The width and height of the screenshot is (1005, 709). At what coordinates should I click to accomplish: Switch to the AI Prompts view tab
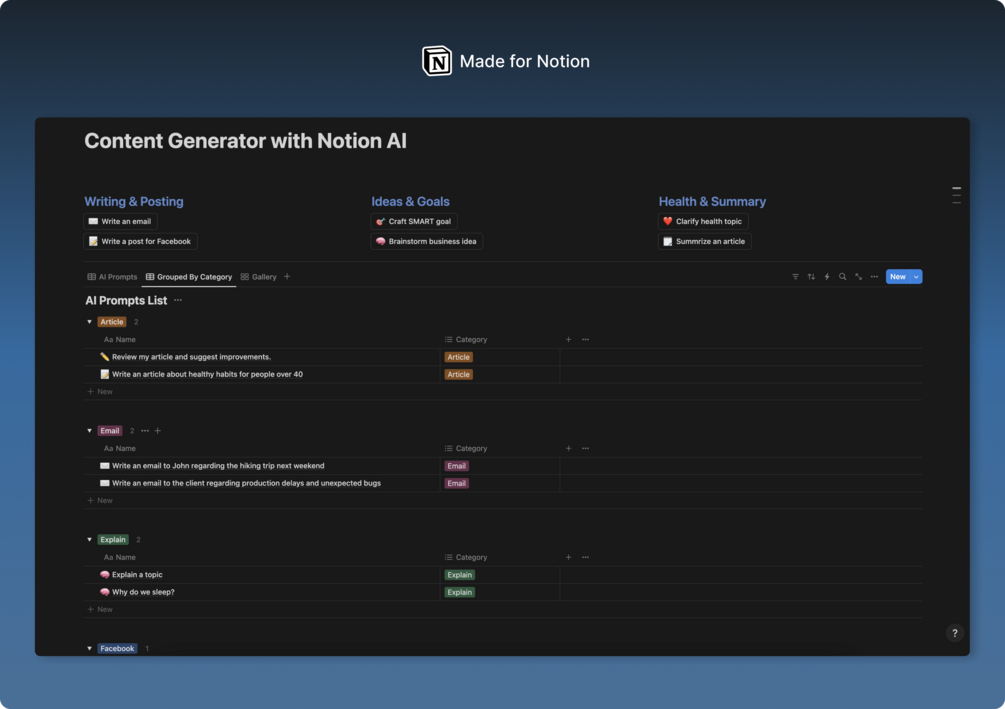tap(112, 277)
